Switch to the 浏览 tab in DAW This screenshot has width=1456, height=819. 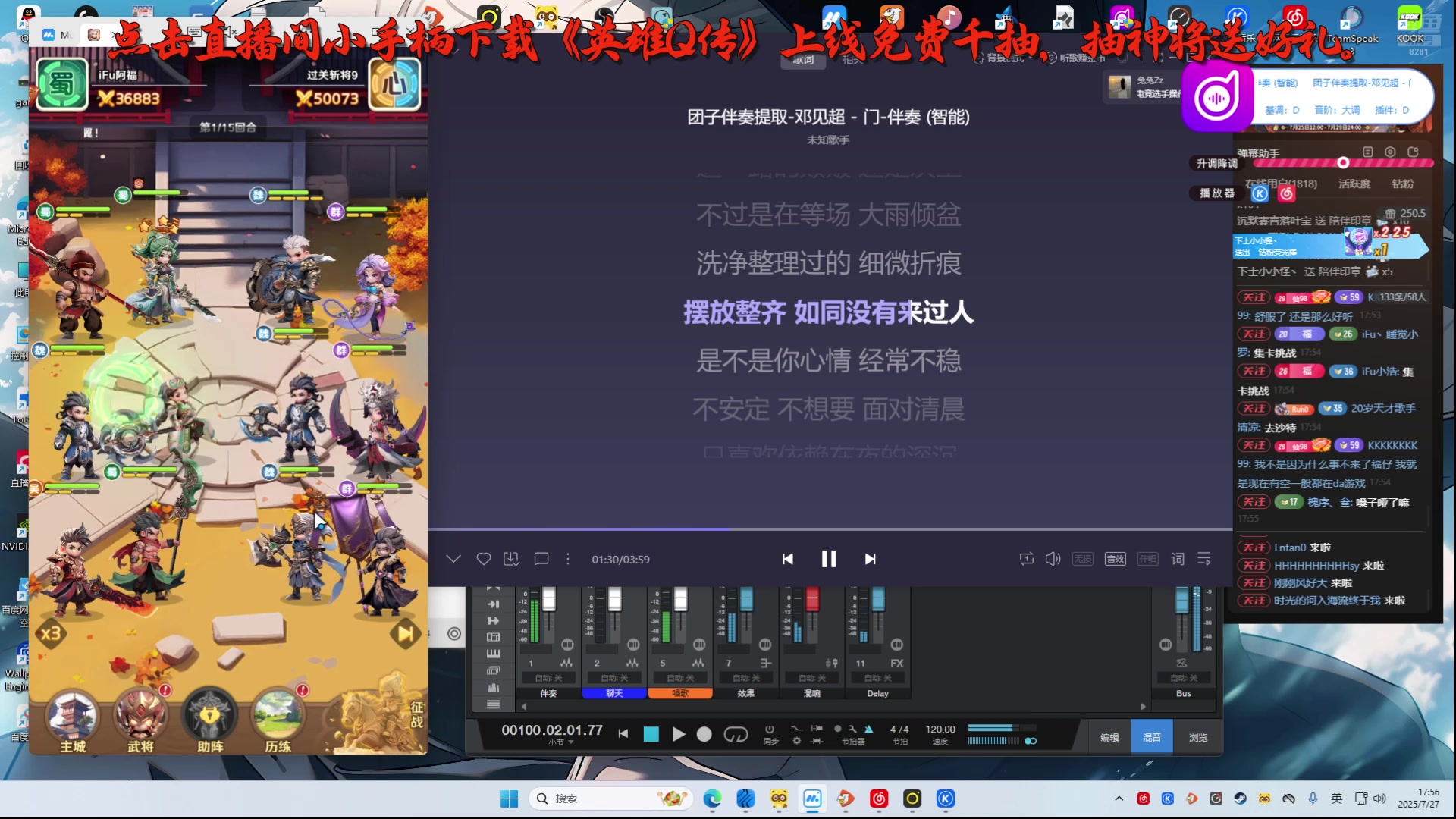(1197, 737)
